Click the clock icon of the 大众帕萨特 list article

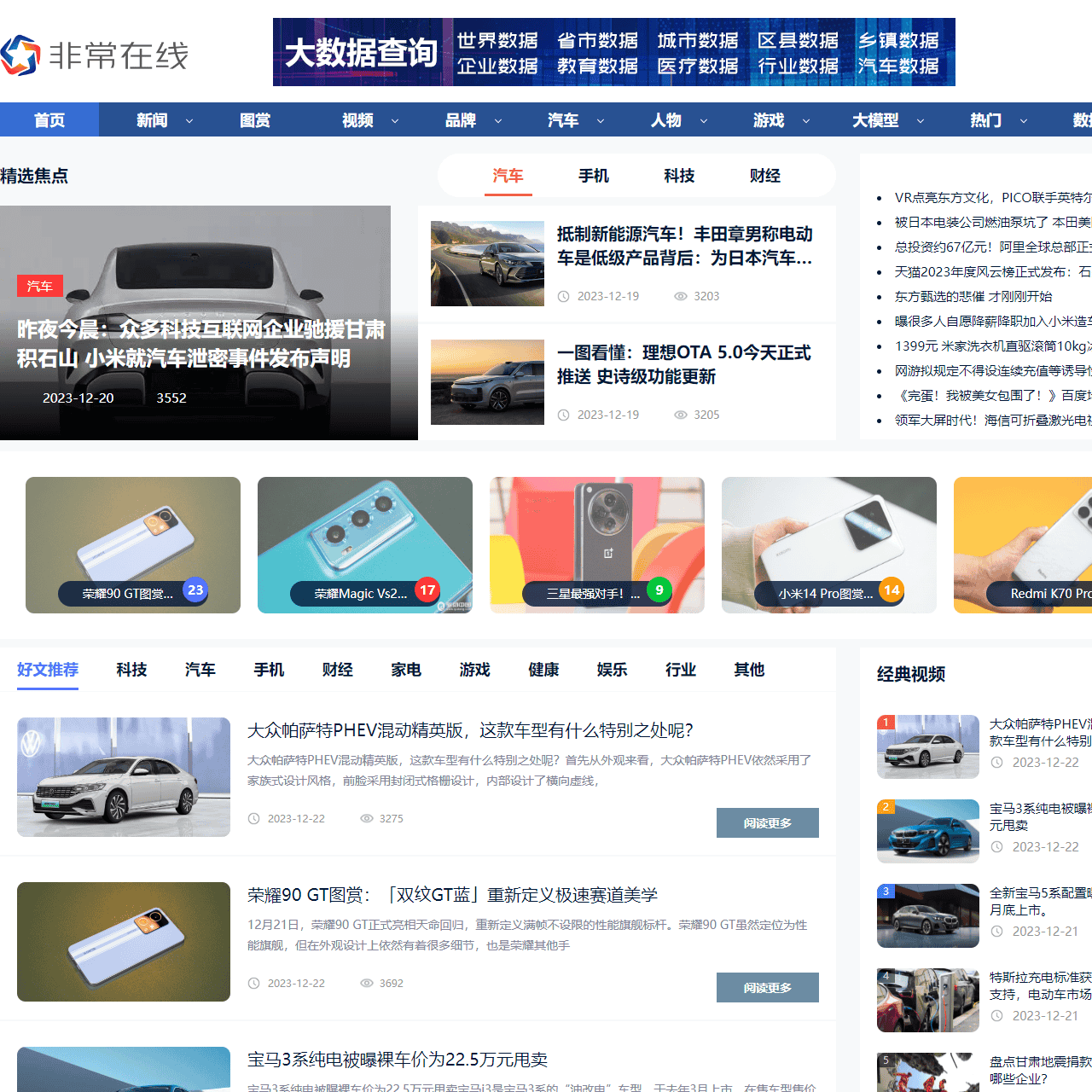pos(253,818)
